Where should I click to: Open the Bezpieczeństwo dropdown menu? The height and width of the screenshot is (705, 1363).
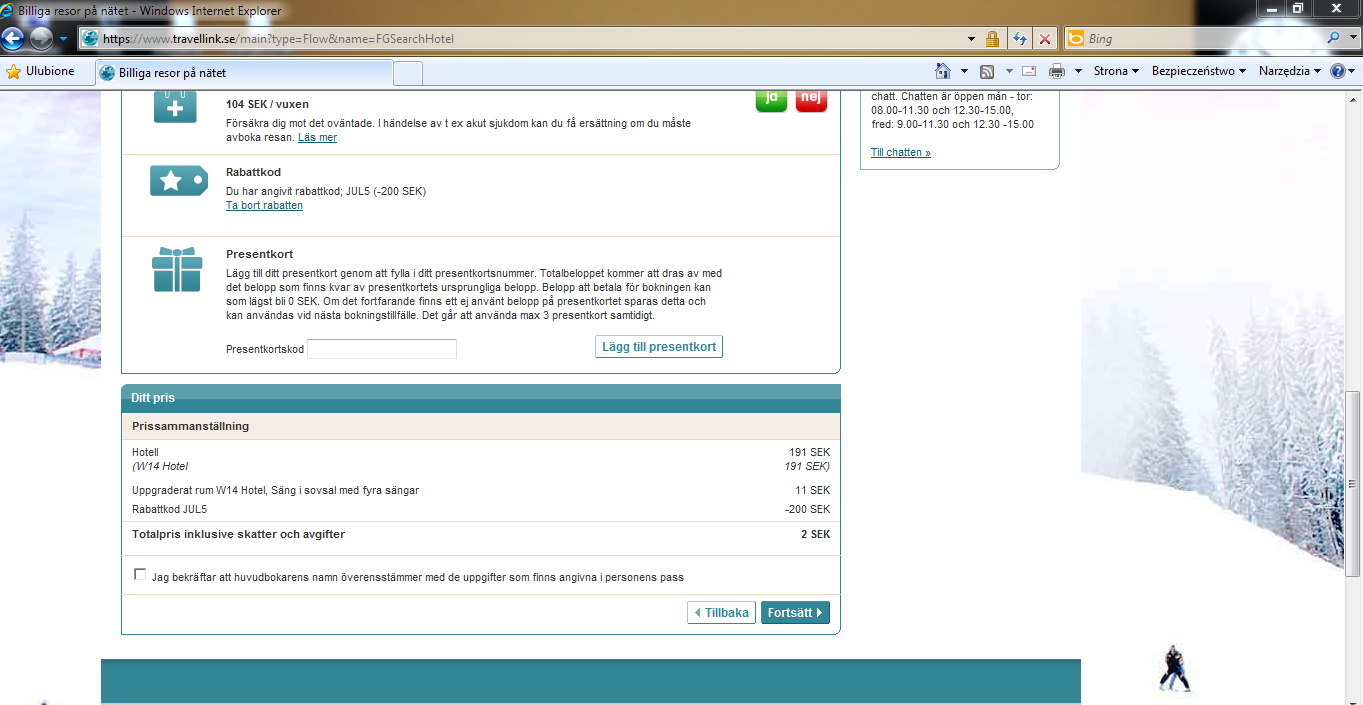(x=1198, y=71)
